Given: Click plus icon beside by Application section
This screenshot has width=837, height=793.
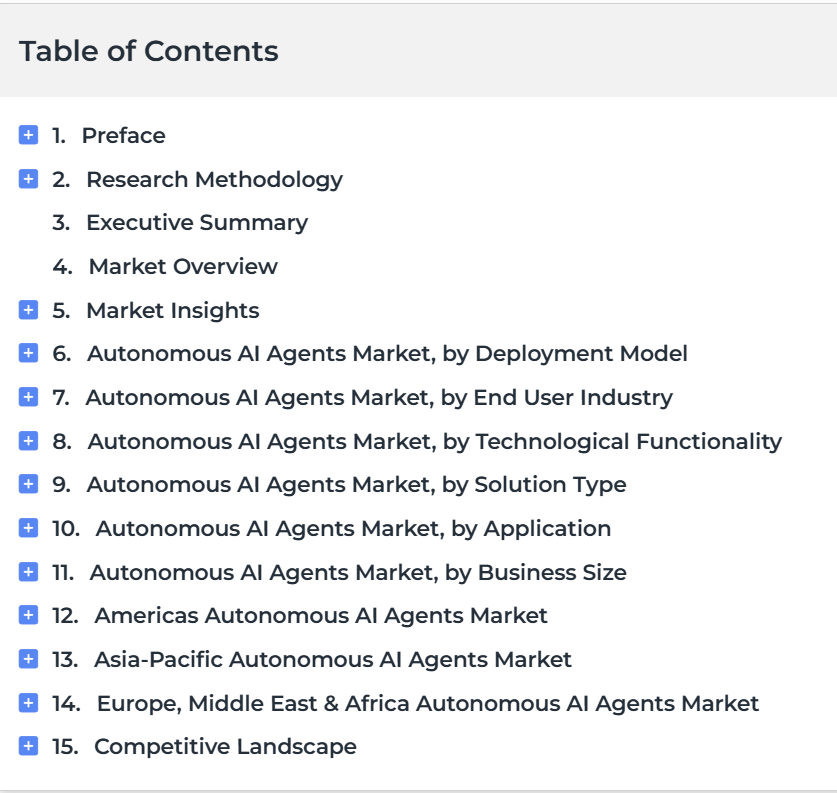Looking at the screenshot, I should (x=28, y=528).
